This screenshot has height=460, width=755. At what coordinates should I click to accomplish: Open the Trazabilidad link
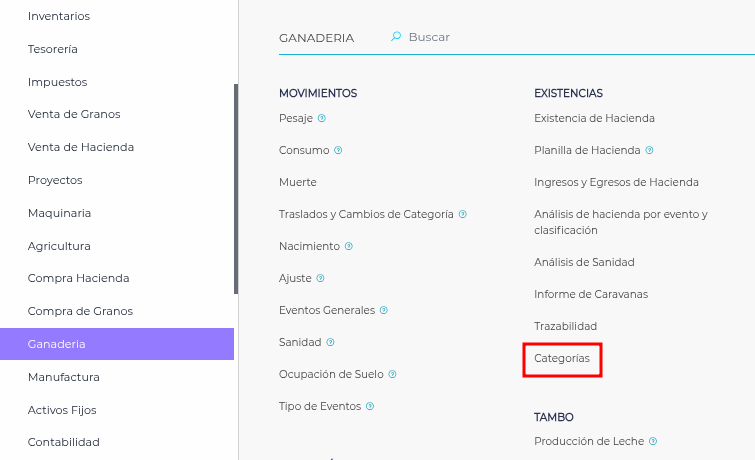pos(565,326)
